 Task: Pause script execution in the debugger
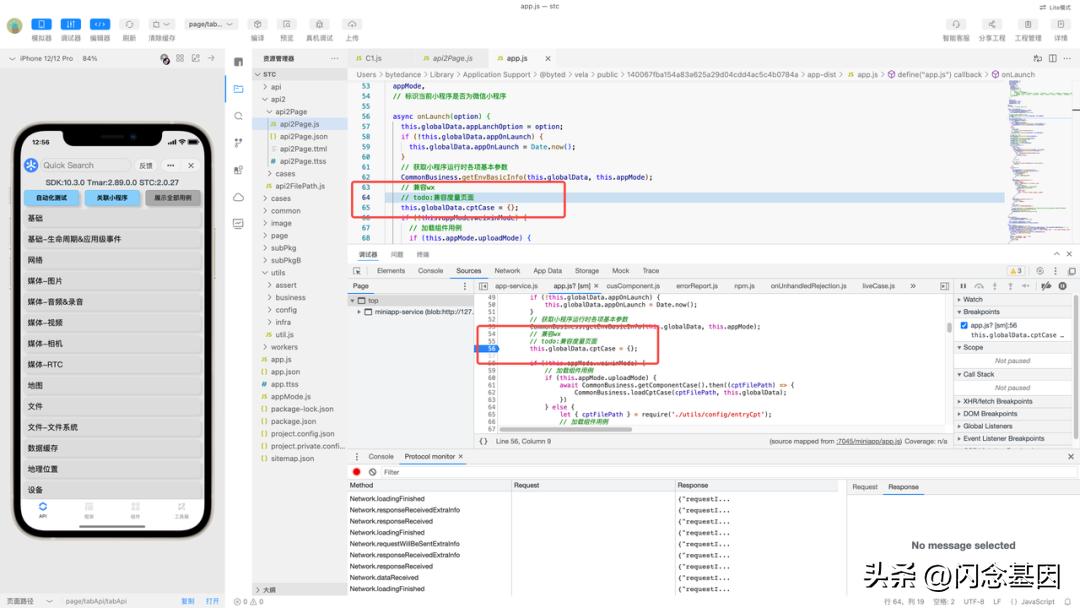(x=962, y=286)
